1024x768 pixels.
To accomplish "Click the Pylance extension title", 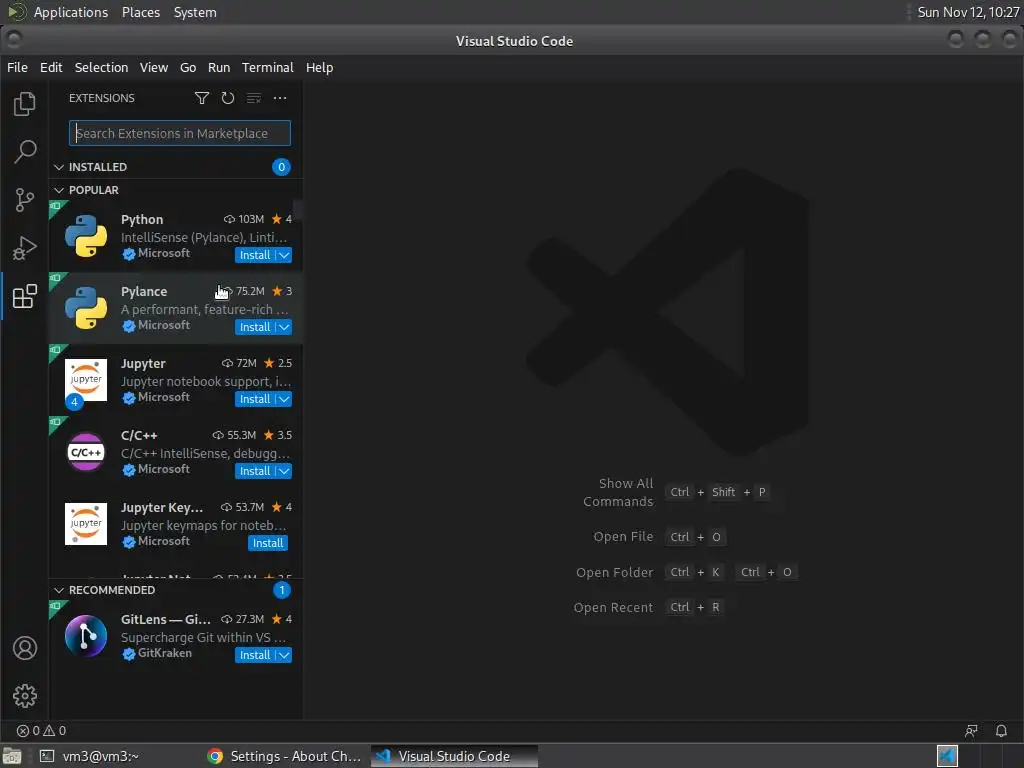I will click(144, 291).
